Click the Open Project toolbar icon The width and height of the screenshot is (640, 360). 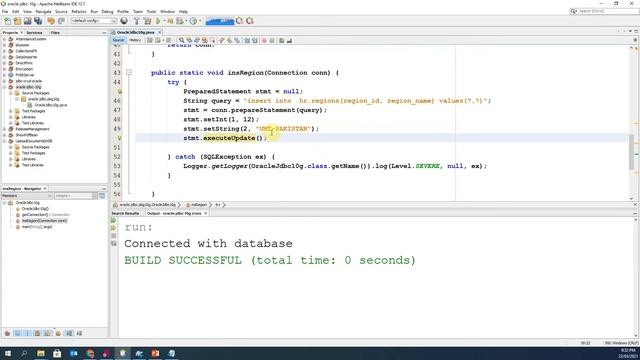pyautogui.click(x=27, y=21)
